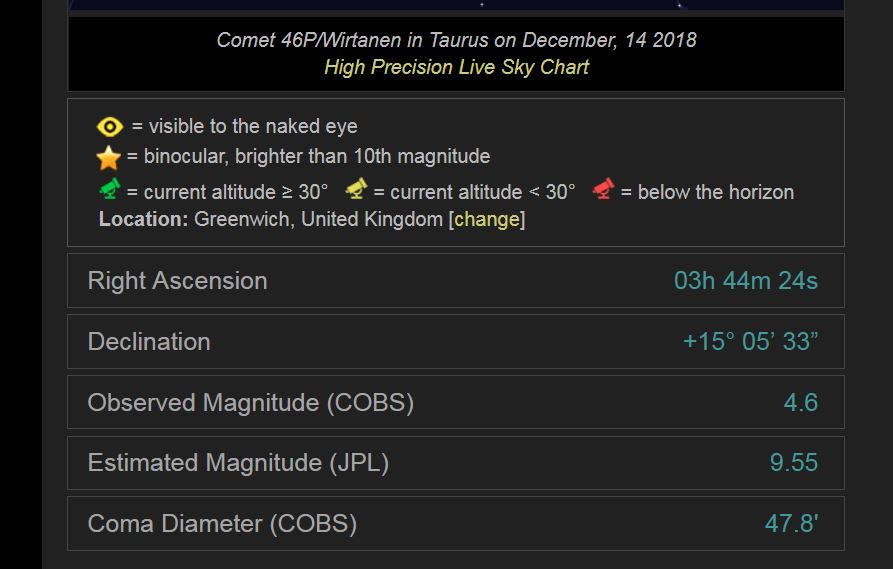
Task: Click the observed magnitude value 4.6
Action: coord(800,403)
